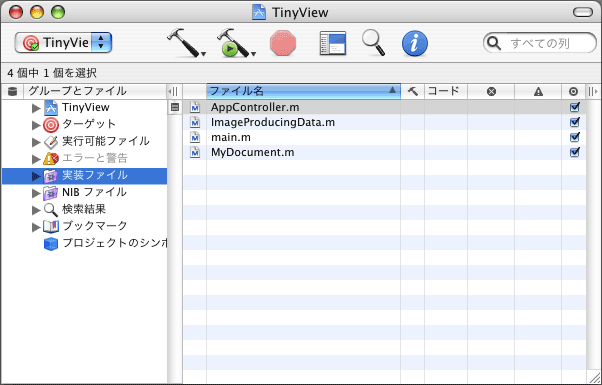Image resolution: width=602 pixels, height=385 pixels.
Task: Click the AppController.m file icon
Action: click(x=195, y=107)
